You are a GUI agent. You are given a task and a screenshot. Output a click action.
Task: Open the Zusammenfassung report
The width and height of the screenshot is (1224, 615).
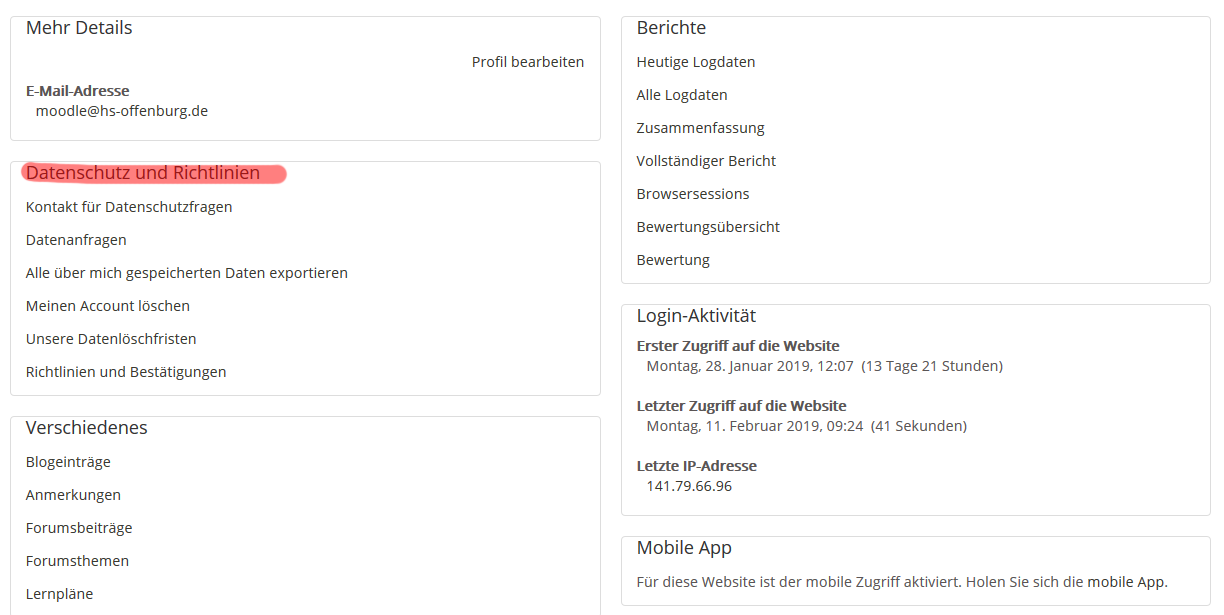[701, 128]
